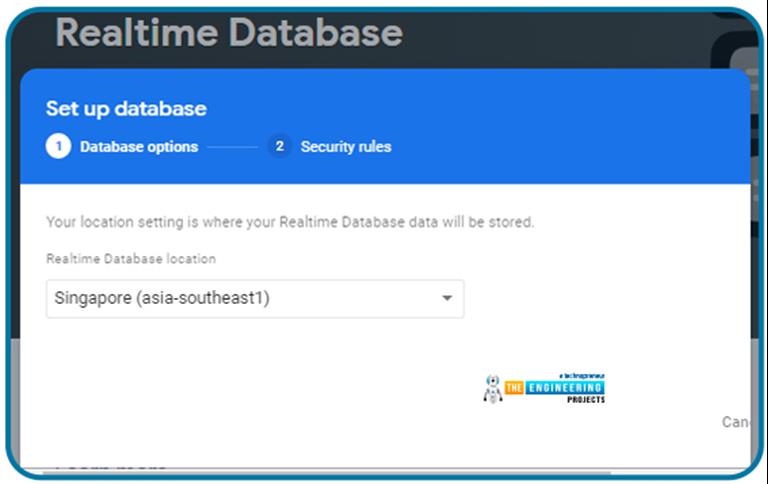Click the location setting description text
This screenshot has width=768, height=484.
[290, 222]
